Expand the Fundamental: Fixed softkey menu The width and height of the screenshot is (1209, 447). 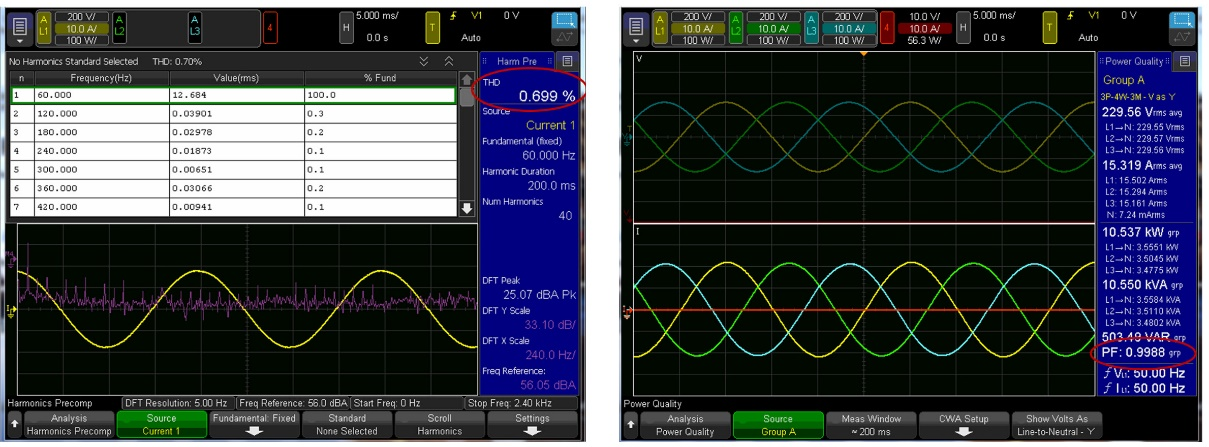click(x=253, y=425)
